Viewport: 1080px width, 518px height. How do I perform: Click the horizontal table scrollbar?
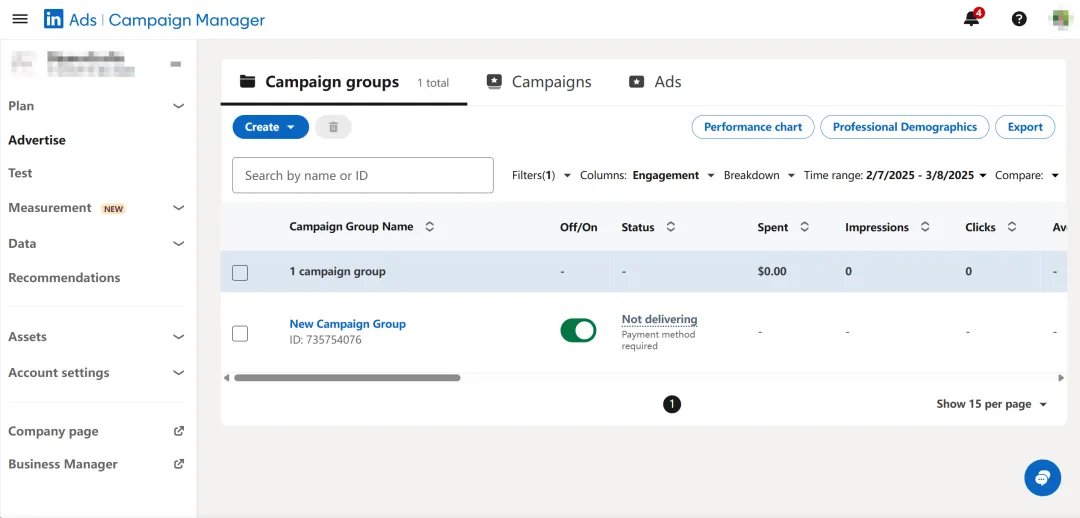[347, 378]
